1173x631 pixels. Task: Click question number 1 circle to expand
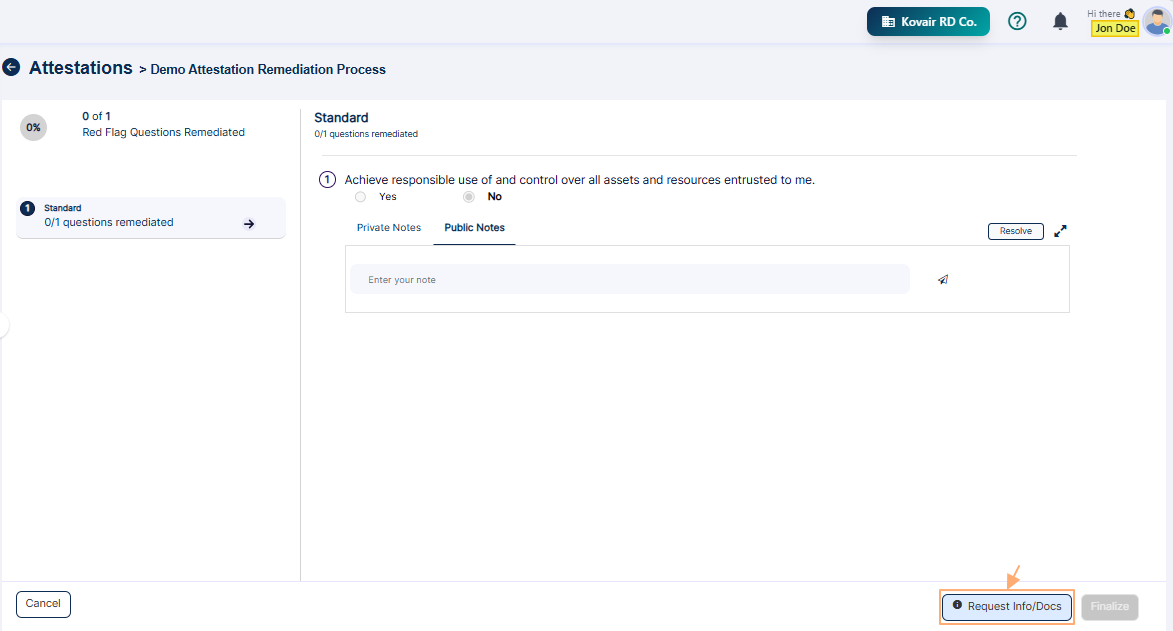click(x=327, y=179)
